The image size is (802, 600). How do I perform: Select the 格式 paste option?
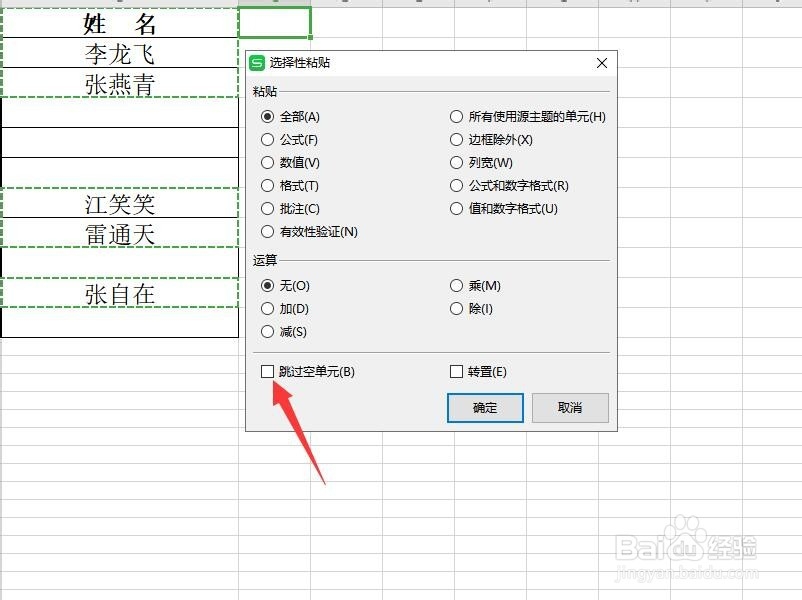pyautogui.click(x=267, y=186)
